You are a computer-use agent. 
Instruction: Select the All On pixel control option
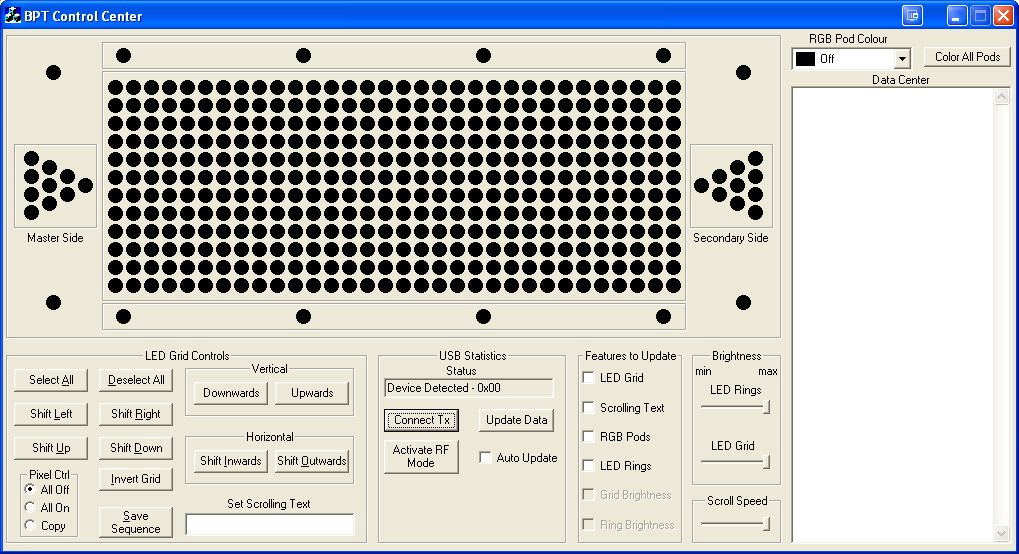tap(30, 508)
